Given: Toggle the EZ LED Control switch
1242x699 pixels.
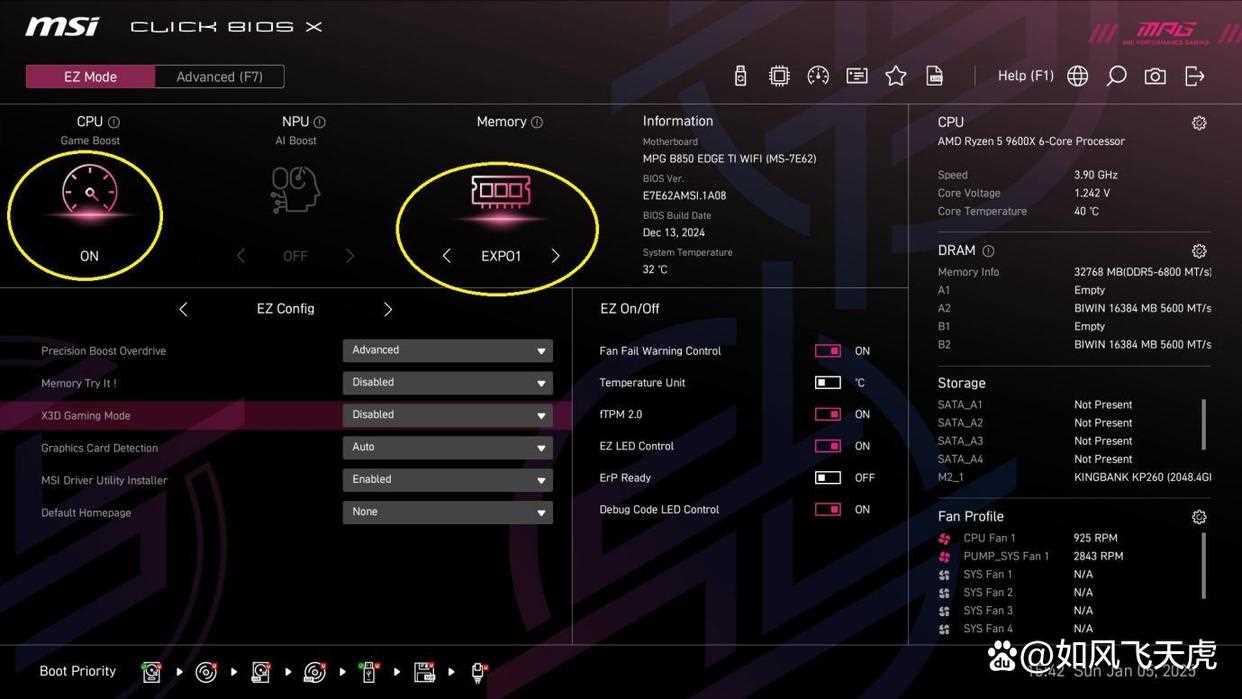Looking at the screenshot, I should (x=828, y=446).
